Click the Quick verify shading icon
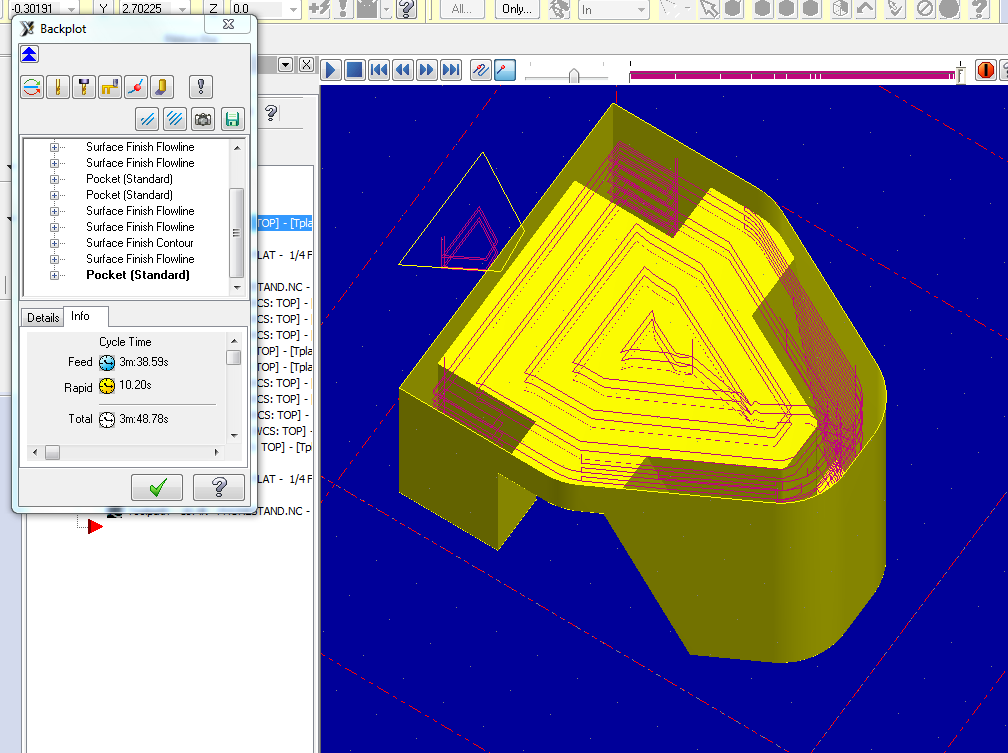This screenshot has height=753, width=1008. click(162, 87)
